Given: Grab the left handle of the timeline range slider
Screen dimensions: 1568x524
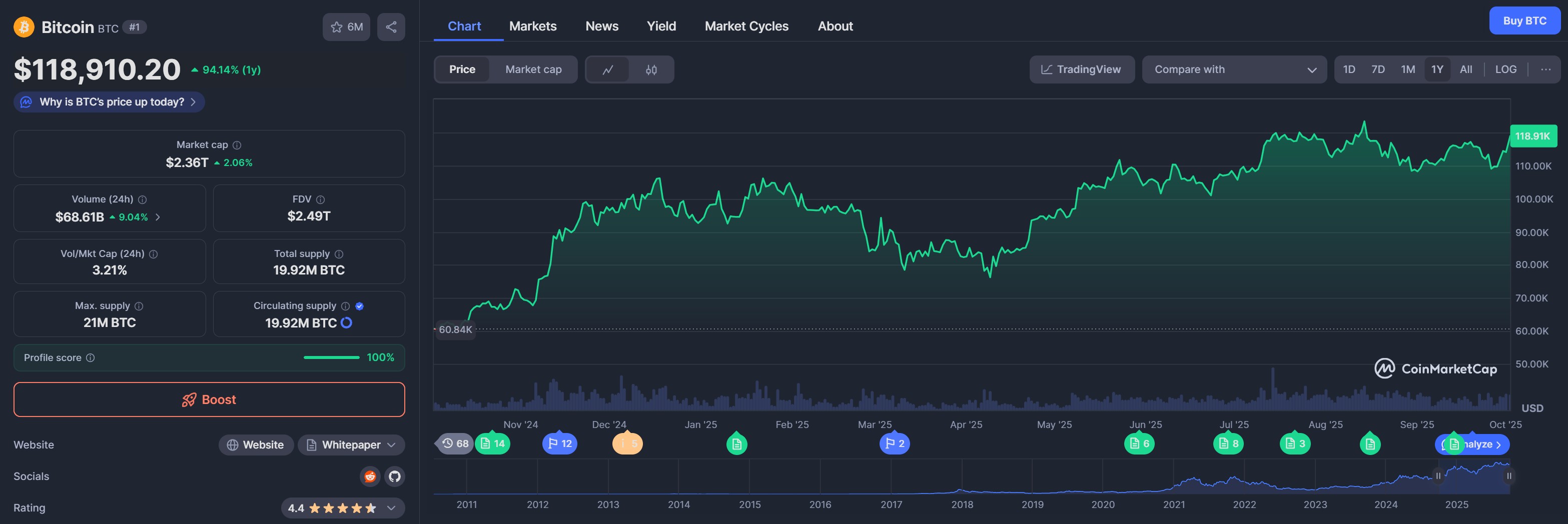Looking at the screenshot, I should tap(1438, 476).
